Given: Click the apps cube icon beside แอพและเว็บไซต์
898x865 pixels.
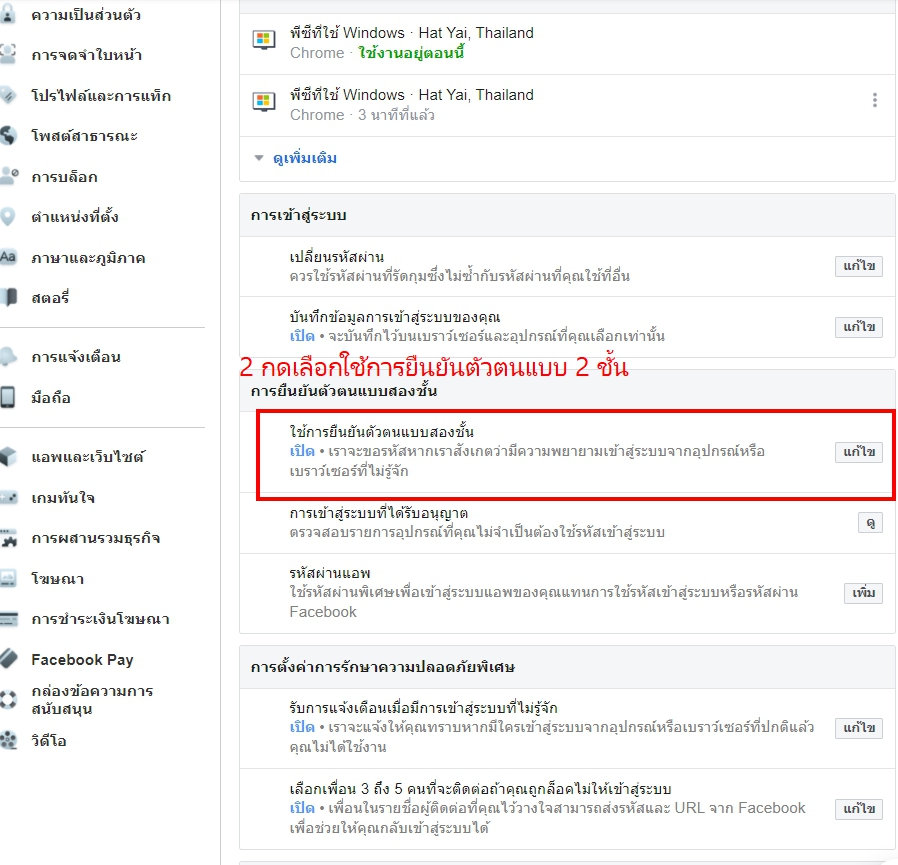Looking at the screenshot, I should (9, 456).
